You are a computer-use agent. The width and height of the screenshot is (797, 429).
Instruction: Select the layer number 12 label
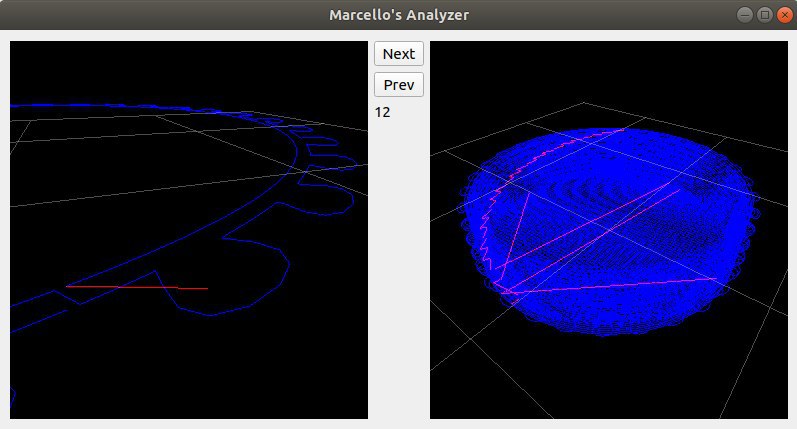(382, 112)
